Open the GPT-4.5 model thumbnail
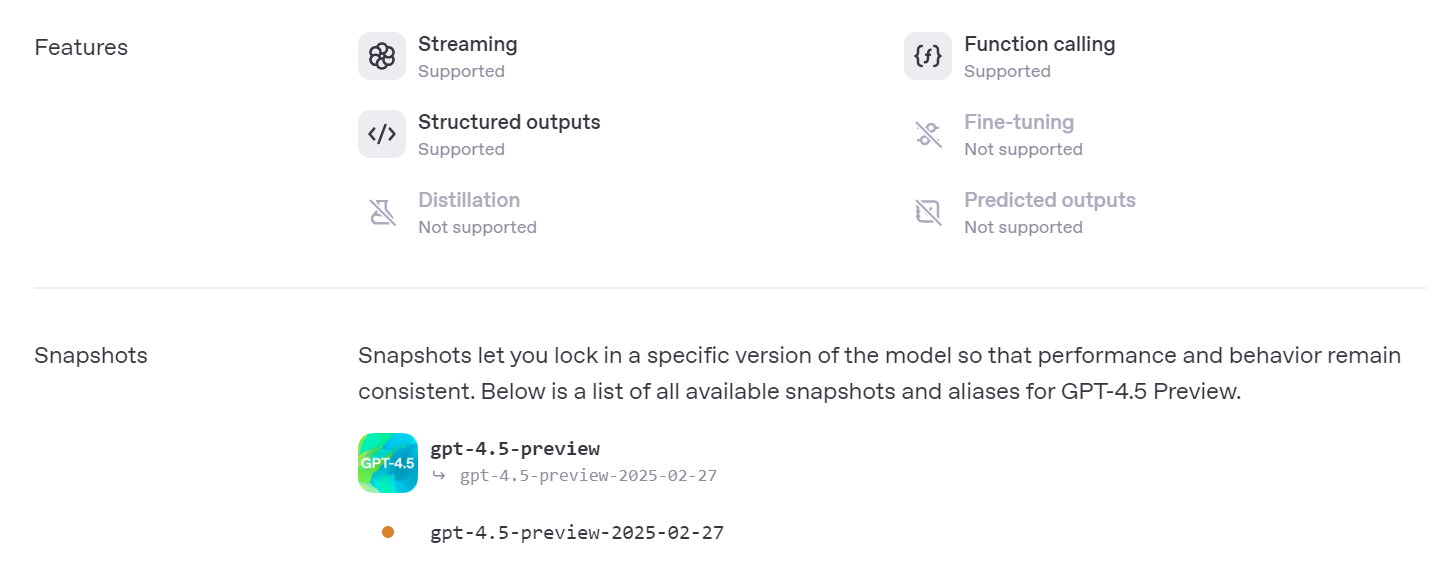This screenshot has height=587, width=1453. coord(388,463)
